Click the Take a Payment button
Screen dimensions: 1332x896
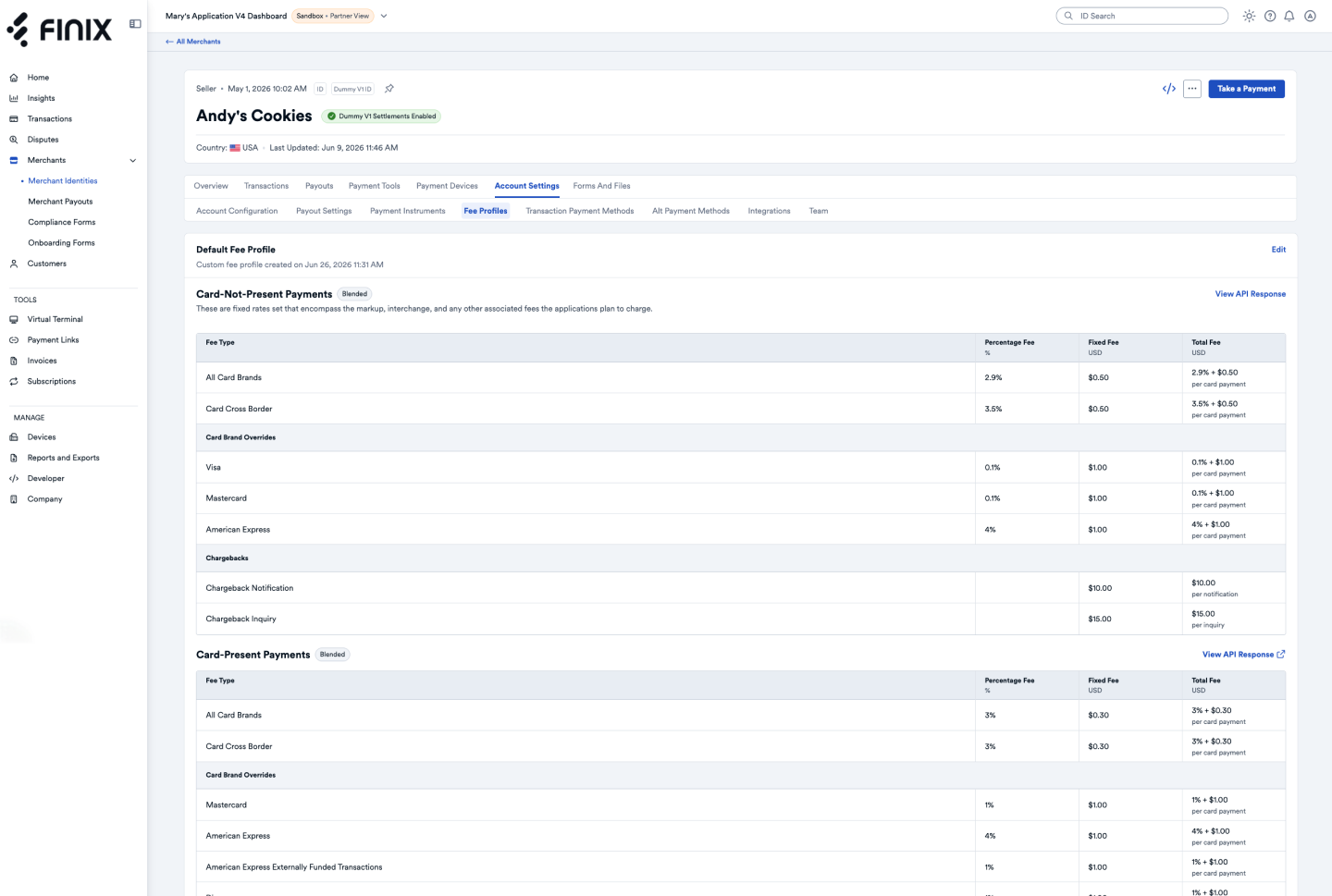point(1246,89)
